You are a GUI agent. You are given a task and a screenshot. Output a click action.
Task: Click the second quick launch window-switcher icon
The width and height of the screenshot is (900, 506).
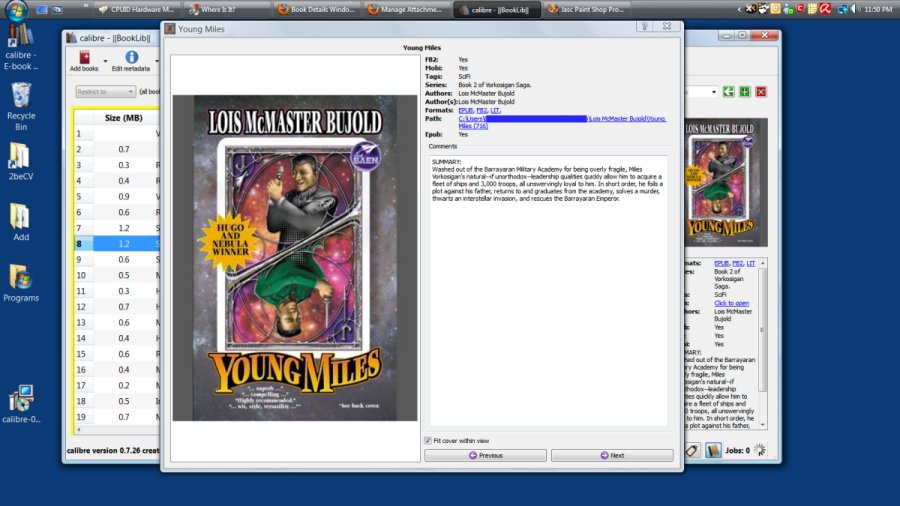[57, 10]
